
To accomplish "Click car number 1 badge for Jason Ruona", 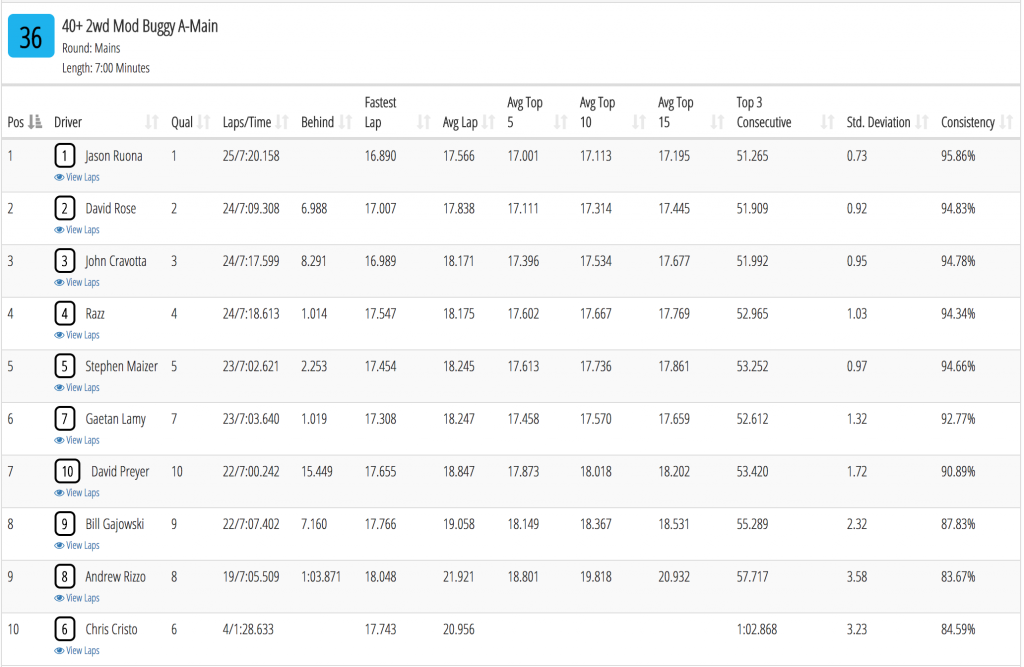I will pyautogui.click(x=64, y=156).
